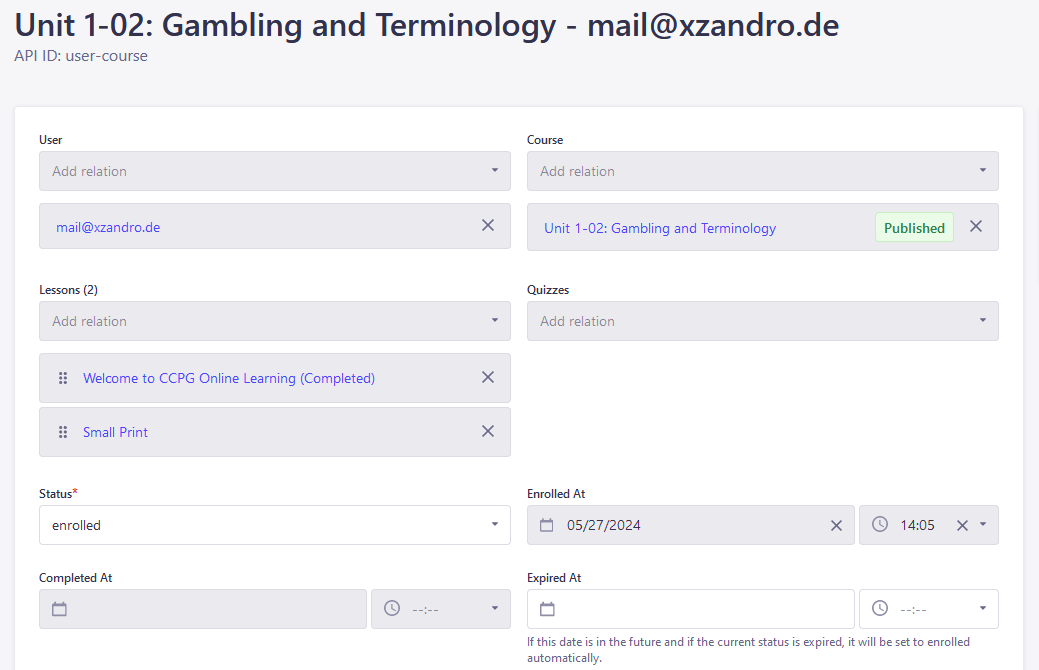Image resolution: width=1039 pixels, height=670 pixels.
Task: Remove the Unit 1-02 course relation
Action: [x=976, y=227]
